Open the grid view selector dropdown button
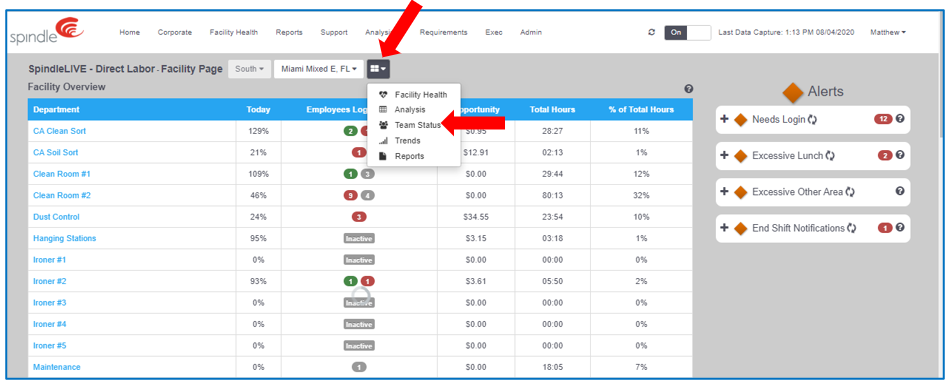Screen dimensions: 951x387 [378, 69]
